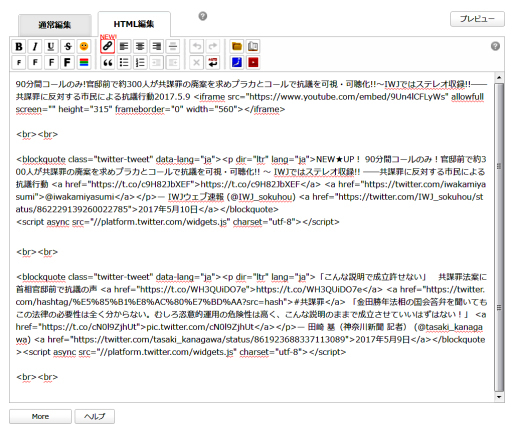This screenshot has width=513, height=433.
Task: Click the '#共謀罪' hashtag text
Action: coord(309,302)
